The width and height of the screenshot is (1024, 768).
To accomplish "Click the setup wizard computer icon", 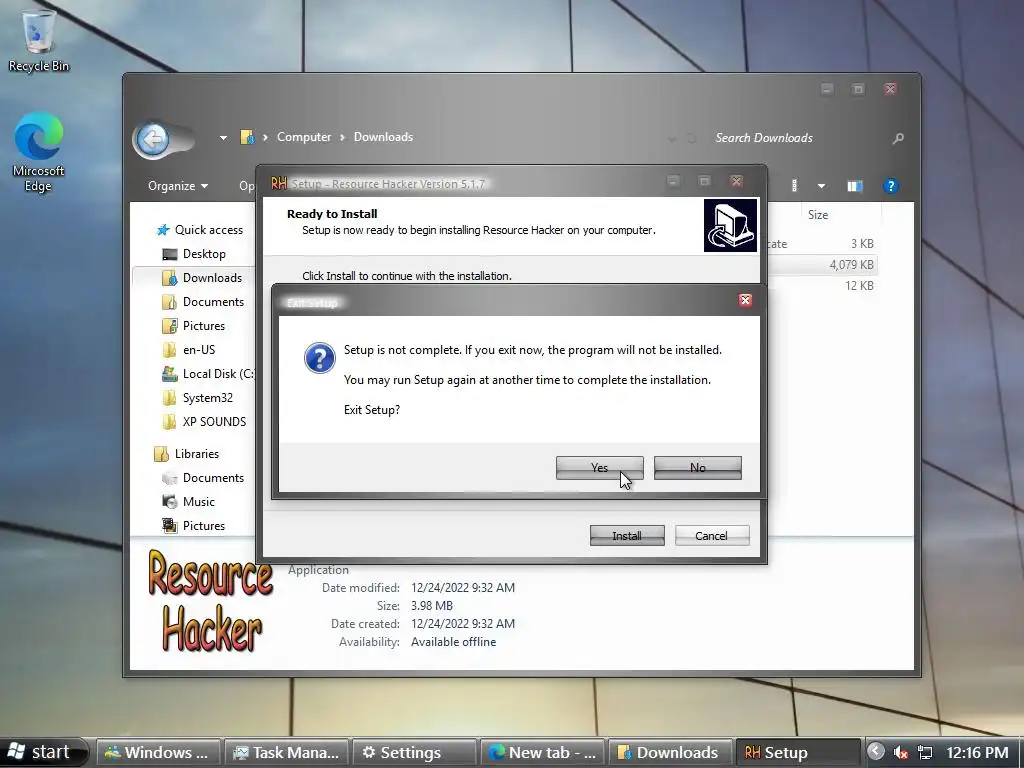I will click(x=730, y=225).
